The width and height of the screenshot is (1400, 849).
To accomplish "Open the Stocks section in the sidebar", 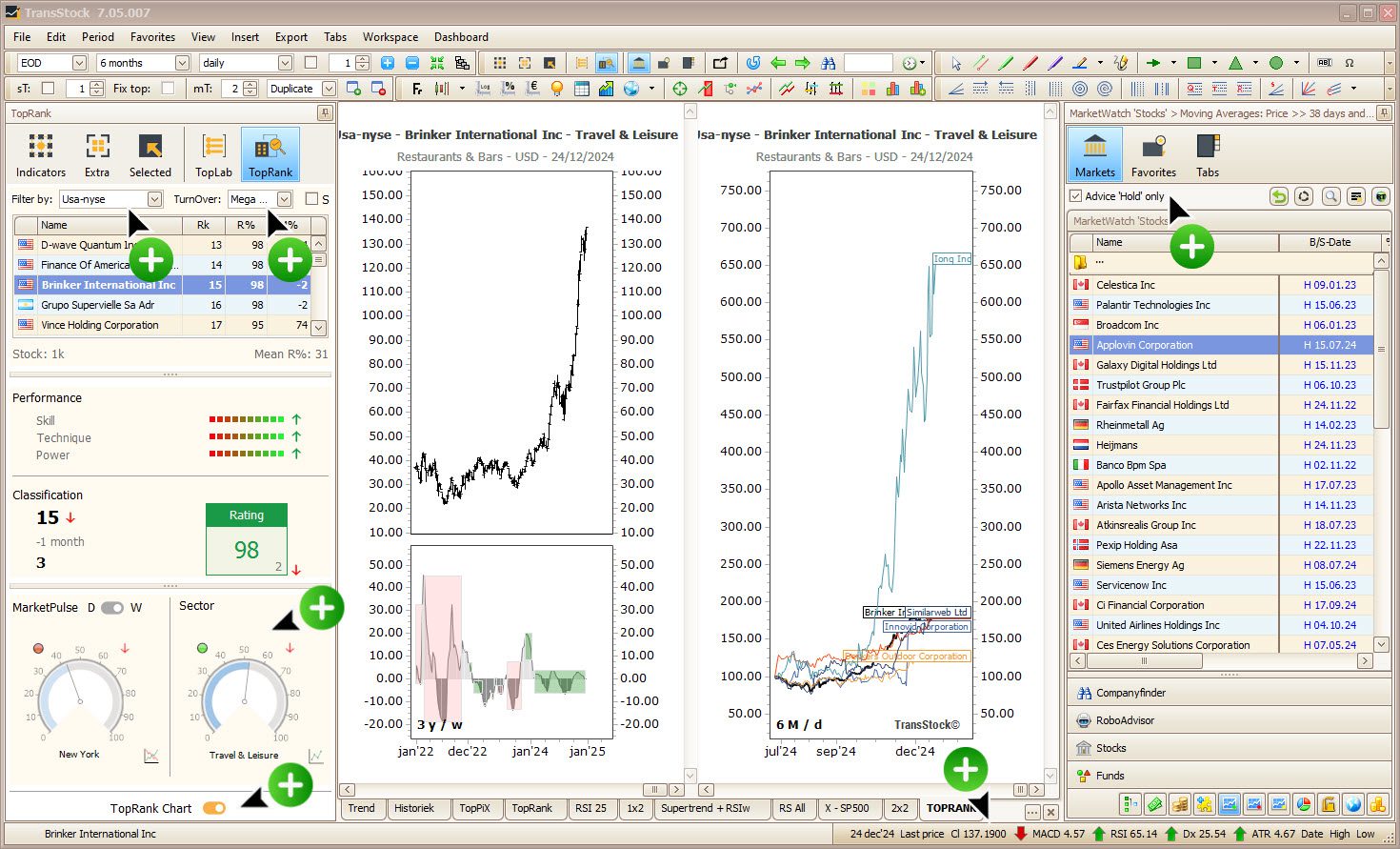I will pos(1110,747).
